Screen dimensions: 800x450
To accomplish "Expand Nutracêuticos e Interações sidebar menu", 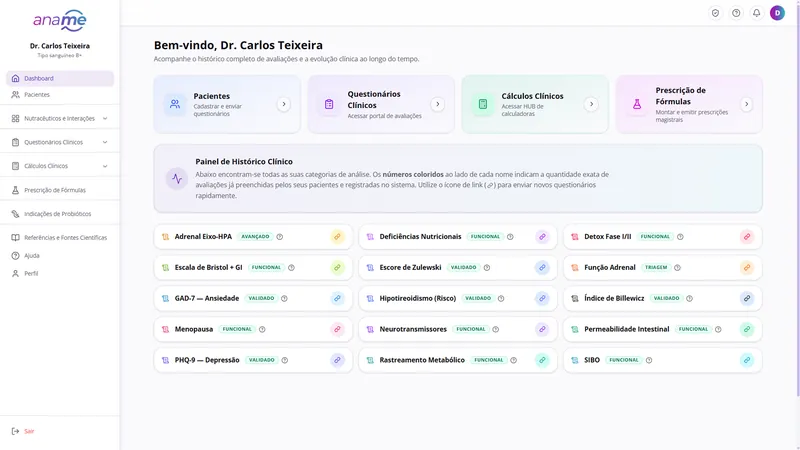I will click(x=60, y=118).
